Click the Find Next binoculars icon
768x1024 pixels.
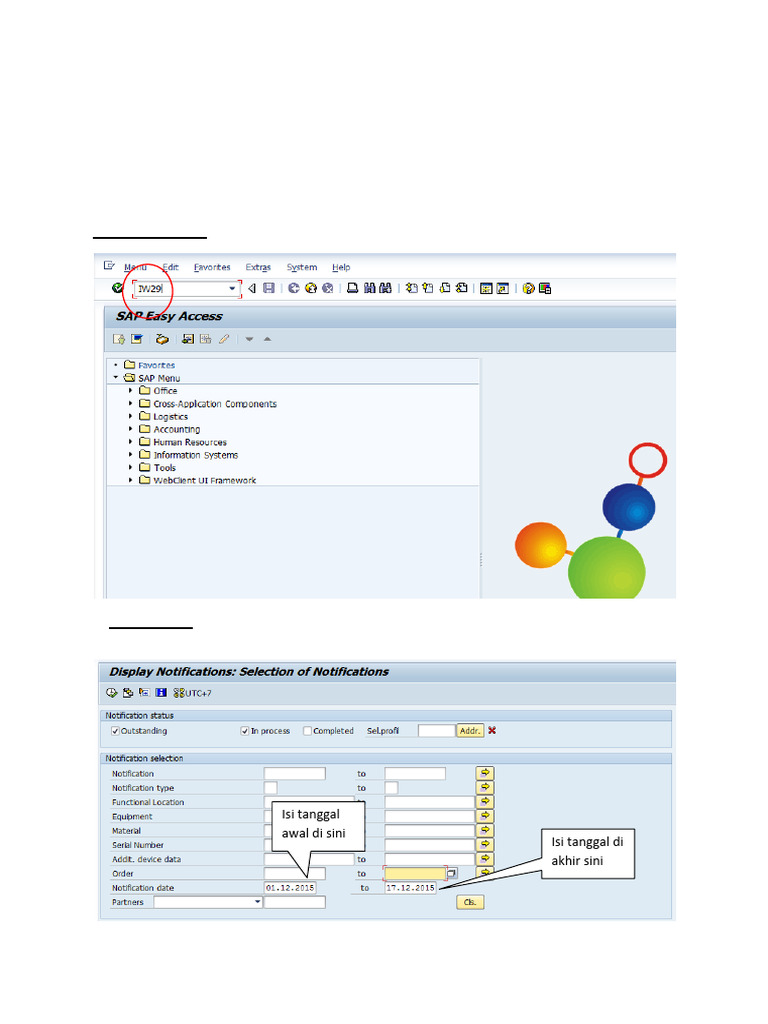click(385, 288)
